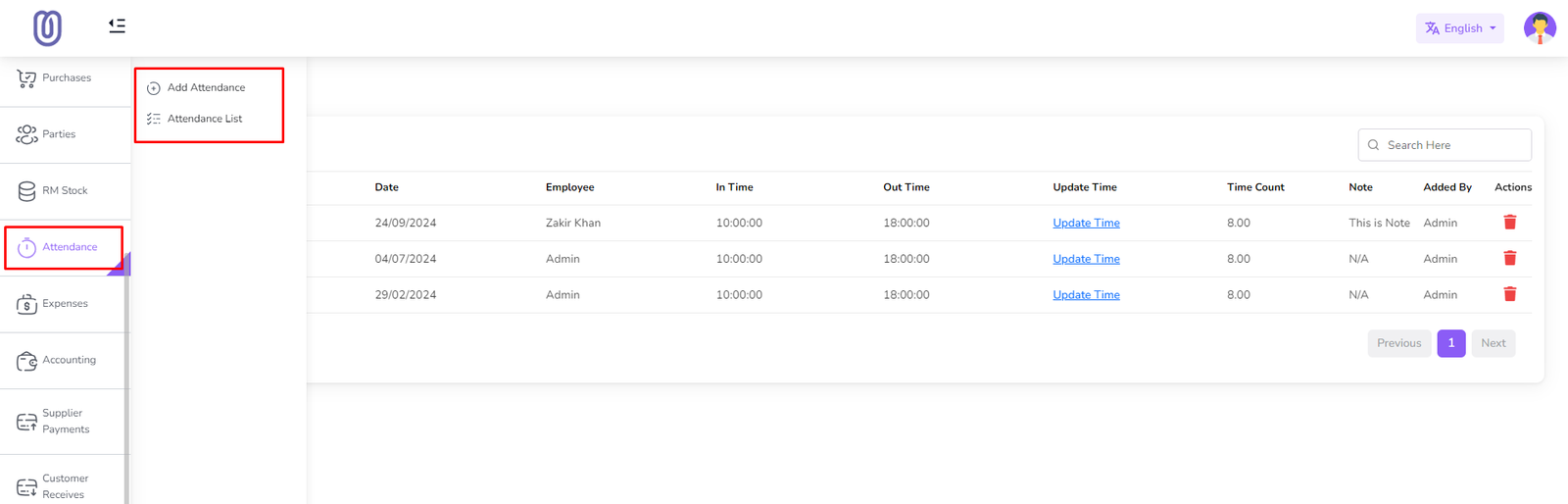Delete the 29/02/2024 attendance record

1509,294
